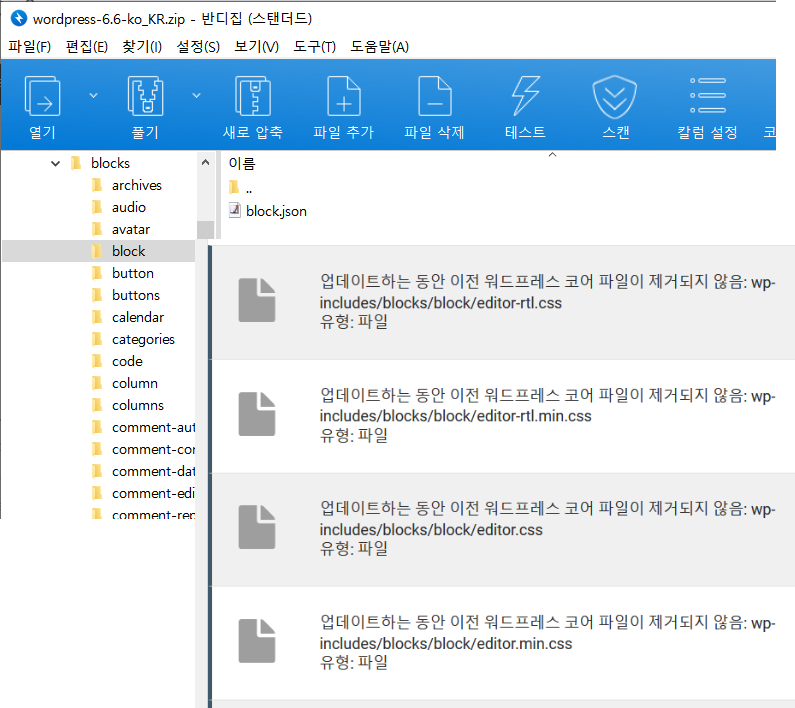795x708 pixels.
Task: Click the code folder icon
Action: (97, 362)
